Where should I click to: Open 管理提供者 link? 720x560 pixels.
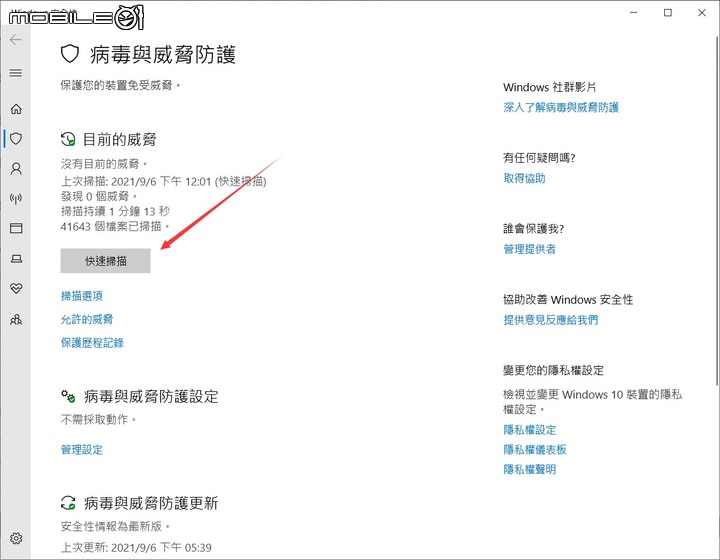(x=529, y=249)
